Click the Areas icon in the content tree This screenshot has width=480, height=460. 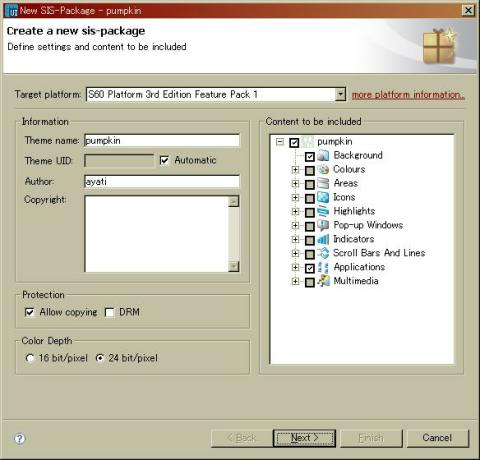coord(323,184)
